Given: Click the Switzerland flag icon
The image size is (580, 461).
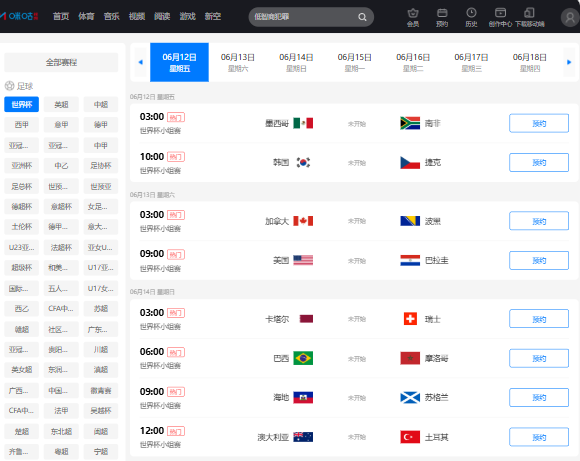Looking at the screenshot, I should 410,319.
